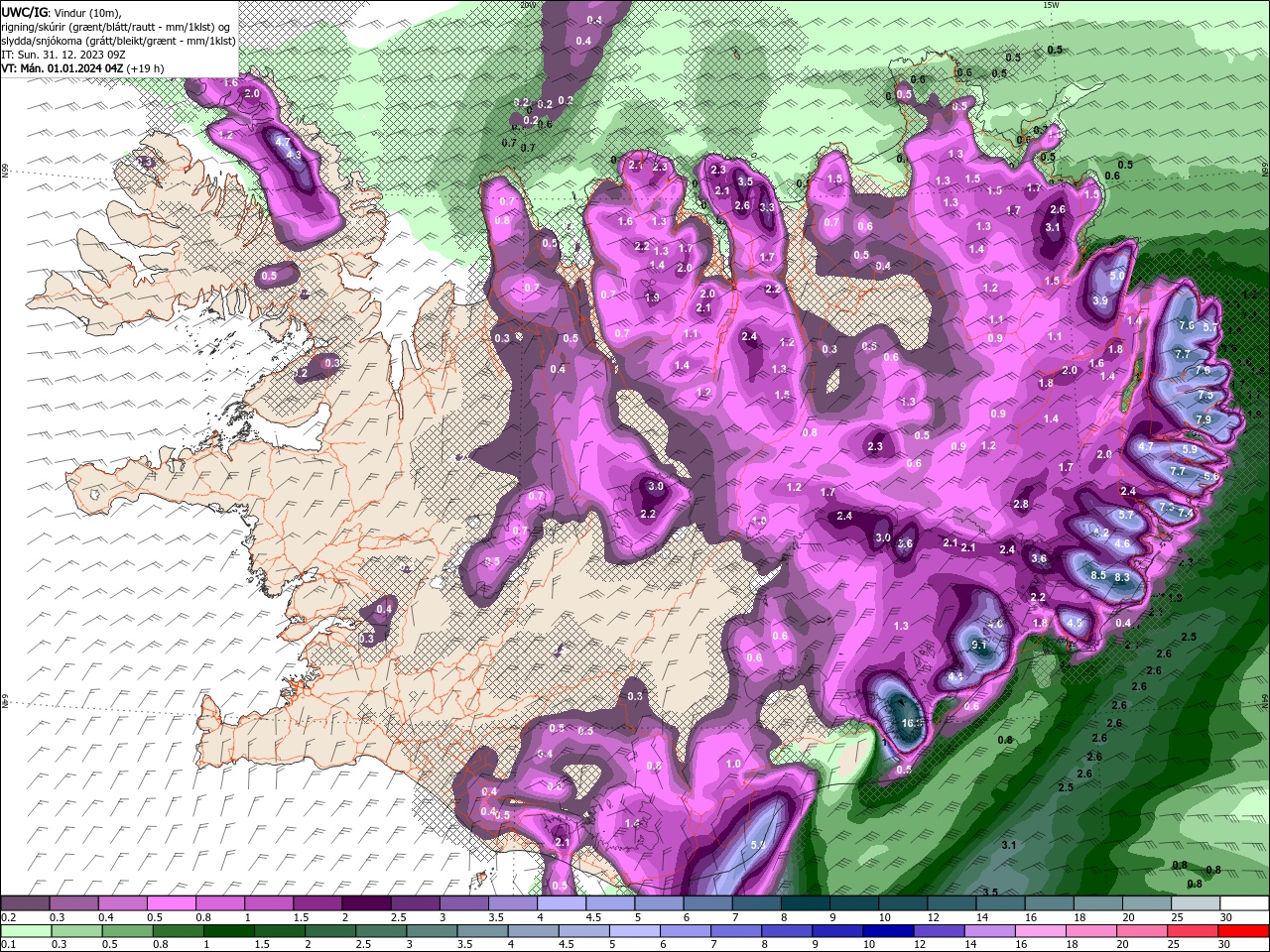Pick the snow-scale swatch labeled 0.5
Screen dimensions: 1270x952
(x=173, y=903)
